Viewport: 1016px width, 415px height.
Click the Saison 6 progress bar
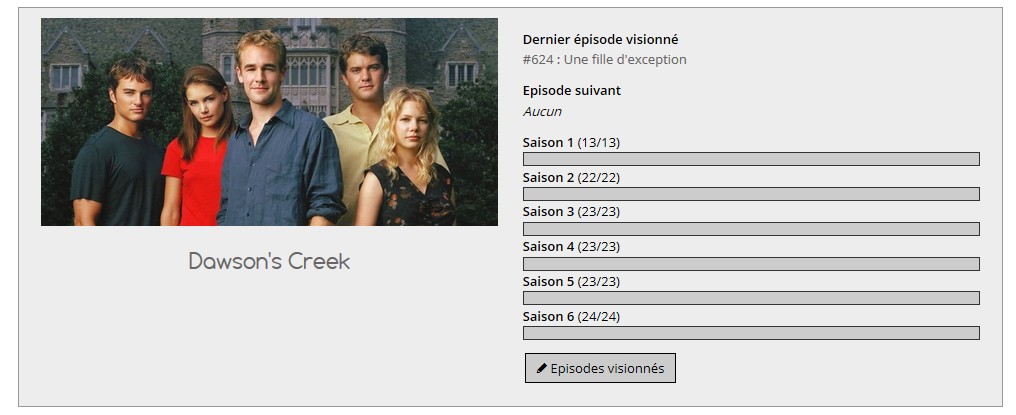tap(751, 333)
